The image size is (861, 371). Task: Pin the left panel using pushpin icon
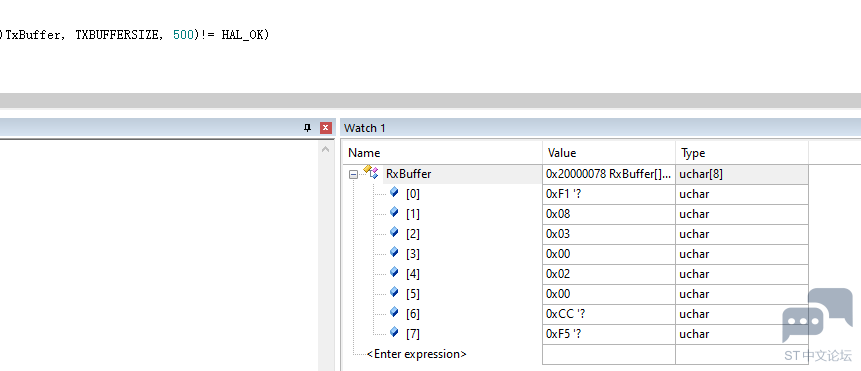click(308, 128)
